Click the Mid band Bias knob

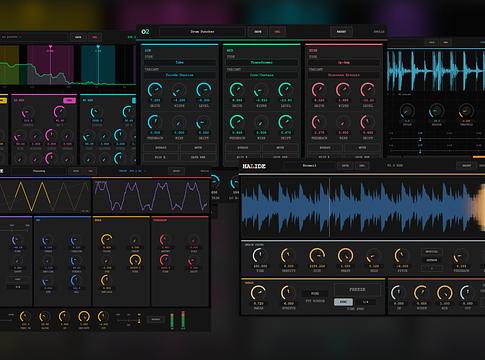tap(261, 122)
